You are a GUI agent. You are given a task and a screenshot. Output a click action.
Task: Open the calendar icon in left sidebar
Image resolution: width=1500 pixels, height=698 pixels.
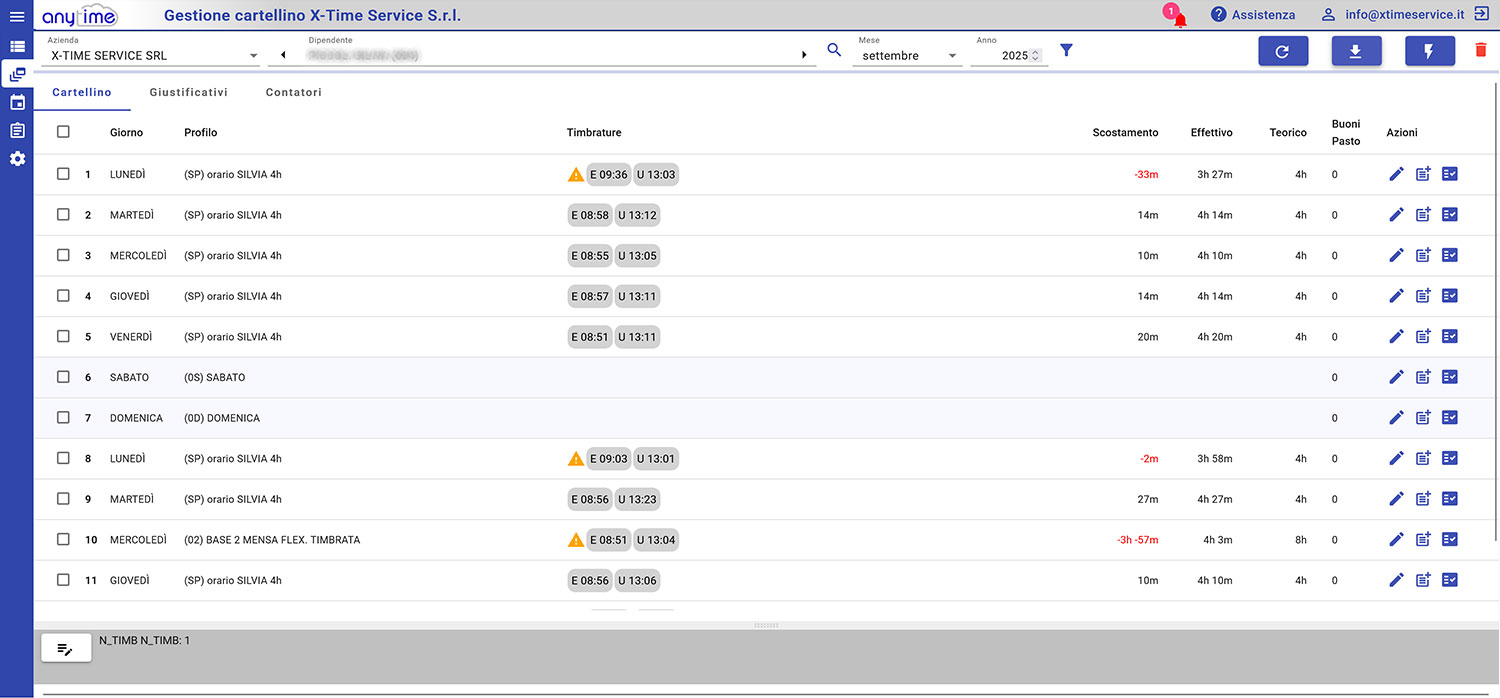tap(17, 102)
